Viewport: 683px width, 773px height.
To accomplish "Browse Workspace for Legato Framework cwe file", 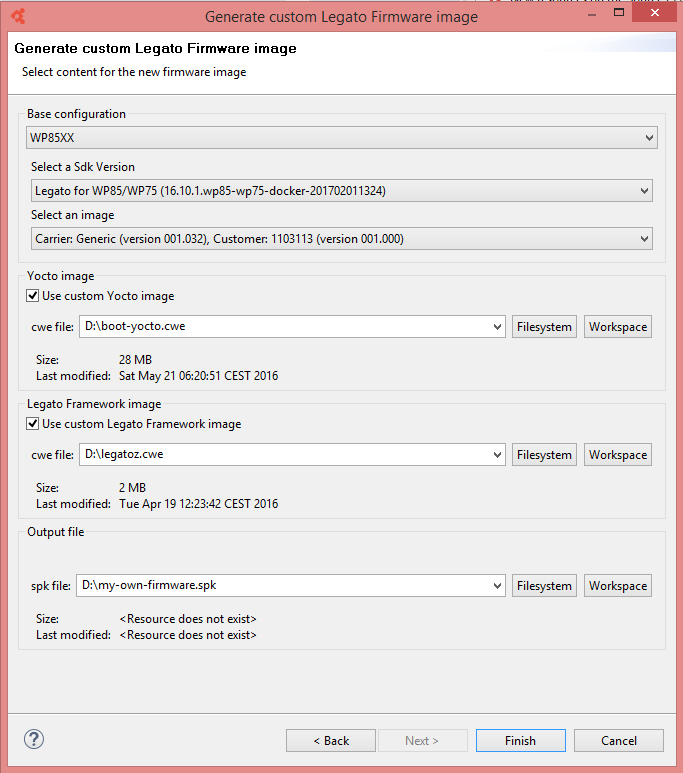I will [x=618, y=455].
